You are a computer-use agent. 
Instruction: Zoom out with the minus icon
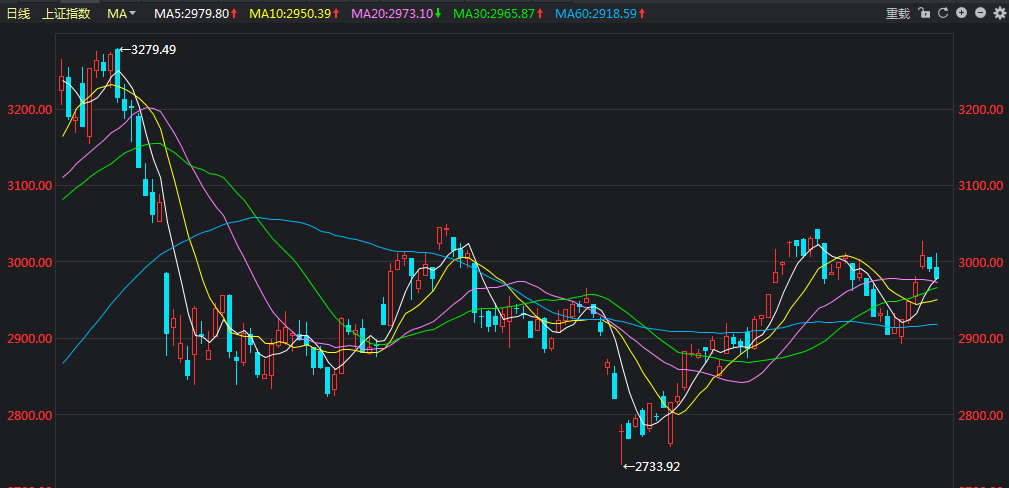pos(980,14)
